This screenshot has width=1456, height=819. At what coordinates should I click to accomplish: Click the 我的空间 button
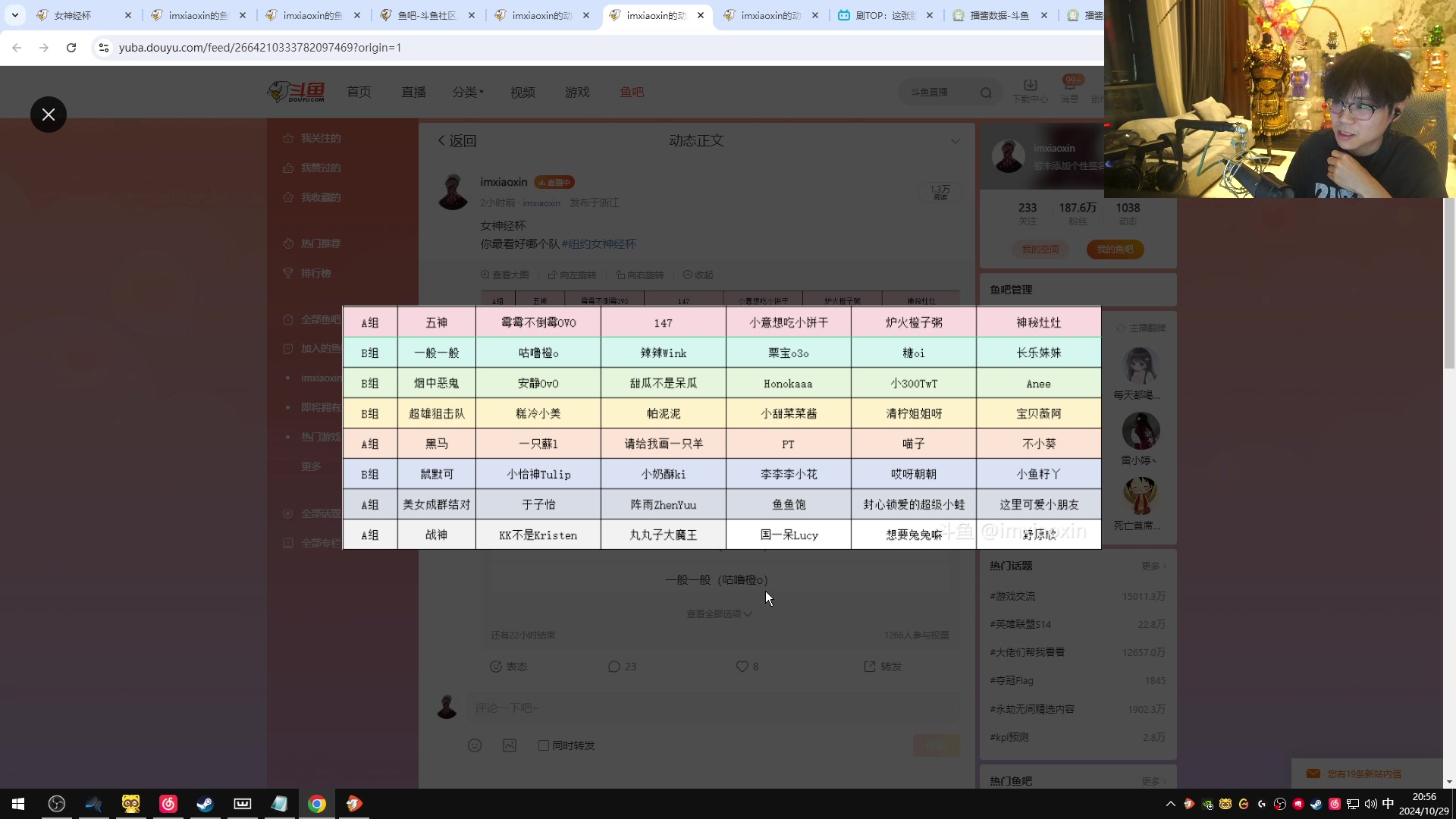coord(1040,249)
